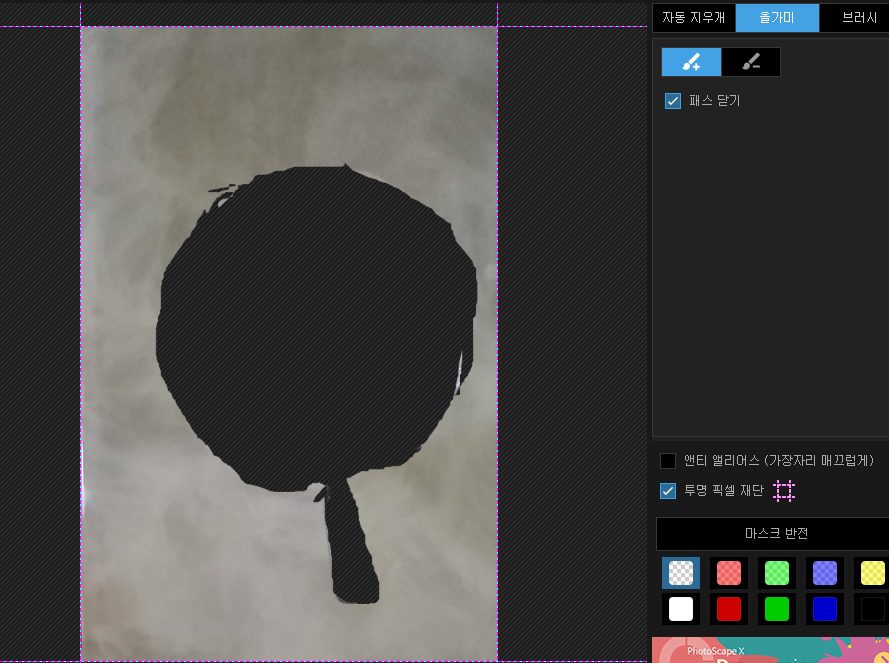Open the 브러시 tab

(855, 18)
